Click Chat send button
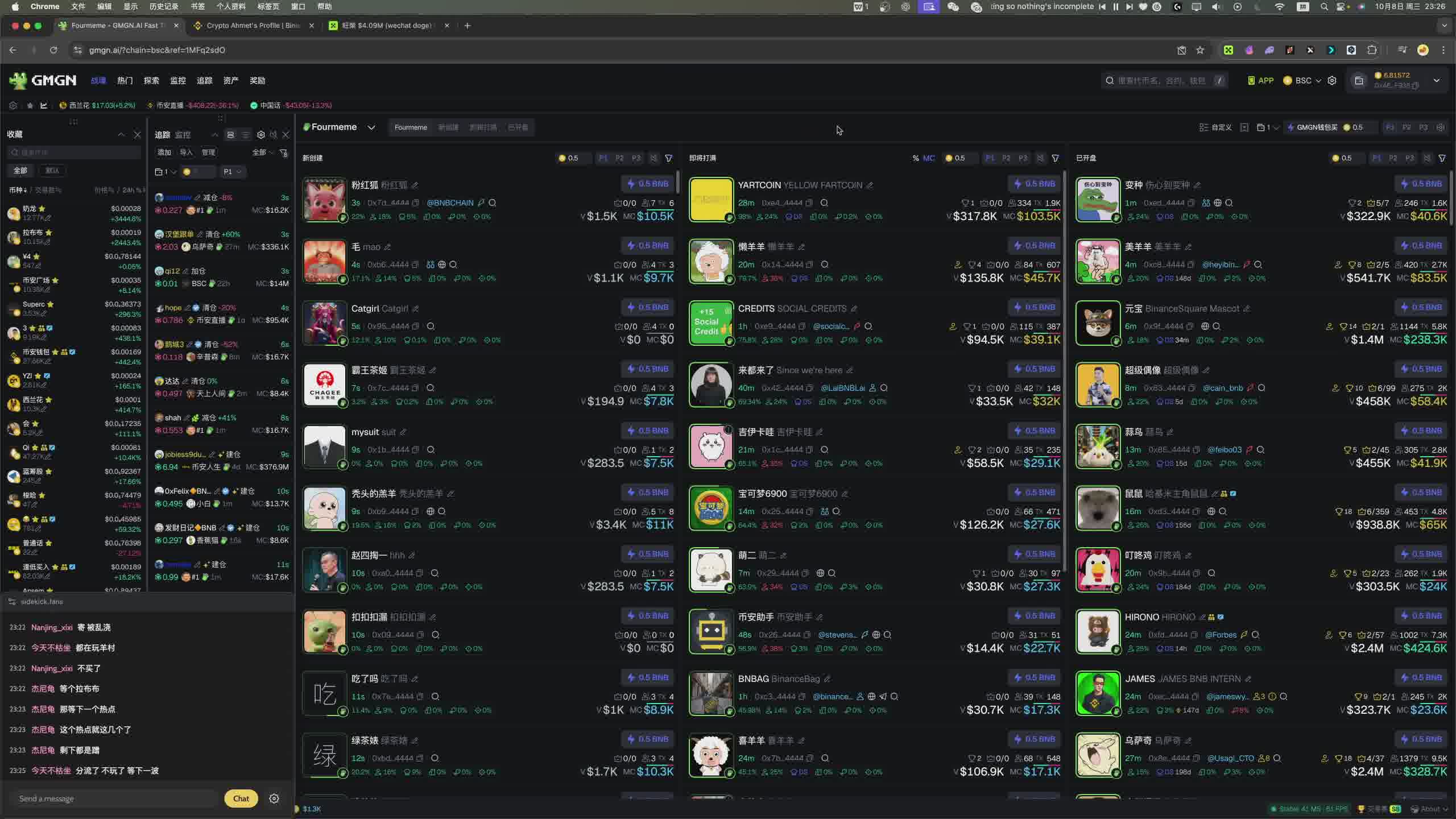 241,799
